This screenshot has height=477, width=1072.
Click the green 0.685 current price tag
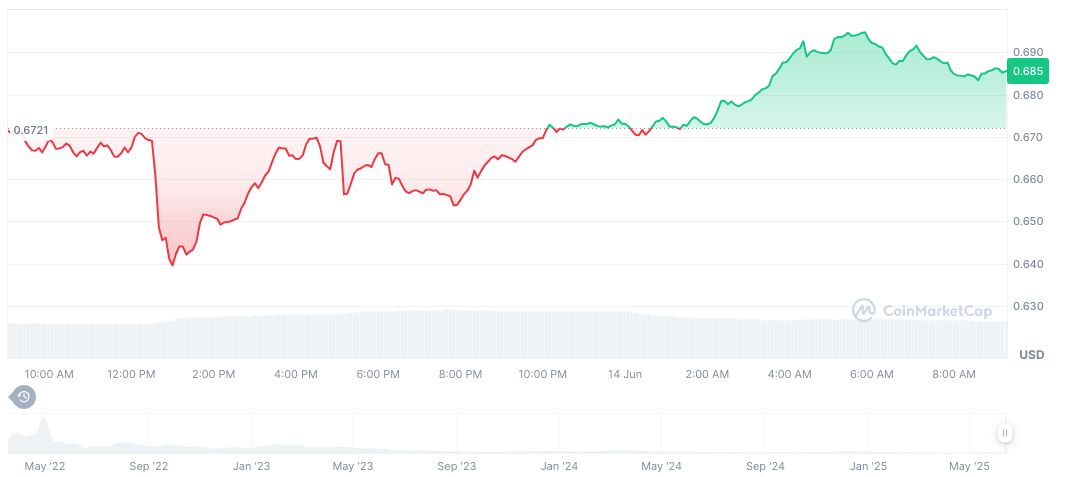tap(1028, 71)
